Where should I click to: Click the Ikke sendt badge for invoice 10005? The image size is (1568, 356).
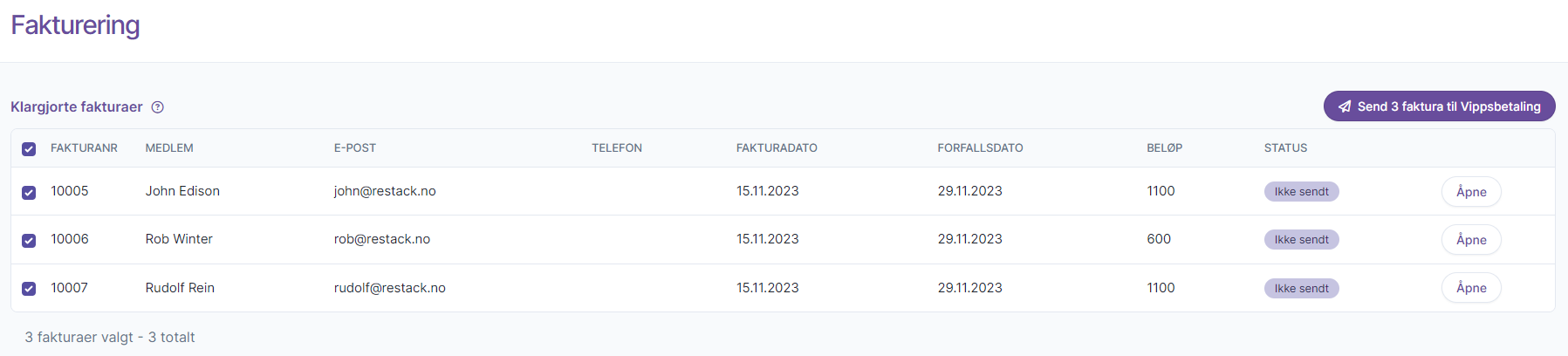coord(1301,192)
